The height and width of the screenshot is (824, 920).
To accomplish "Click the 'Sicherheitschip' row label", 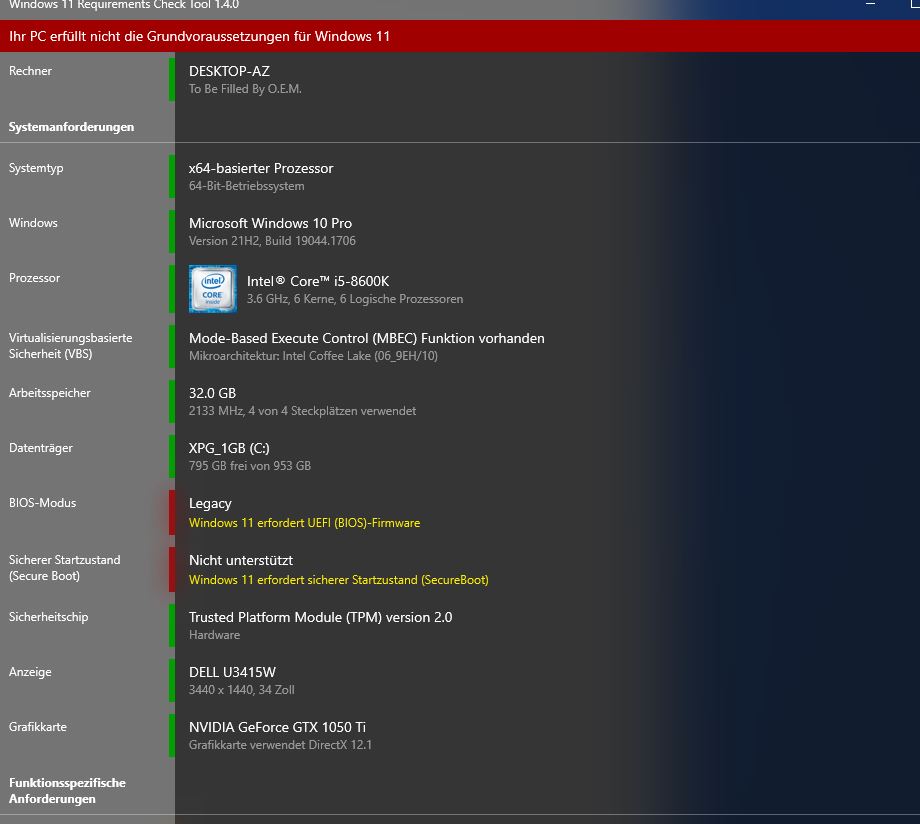I will tap(49, 617).
